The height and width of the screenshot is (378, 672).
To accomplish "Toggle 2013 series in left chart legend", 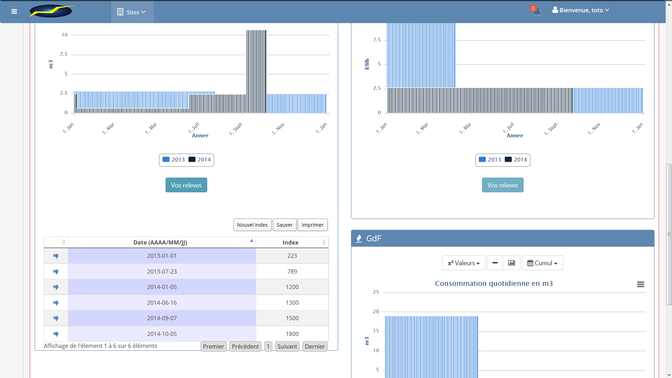I will point(174,159).
